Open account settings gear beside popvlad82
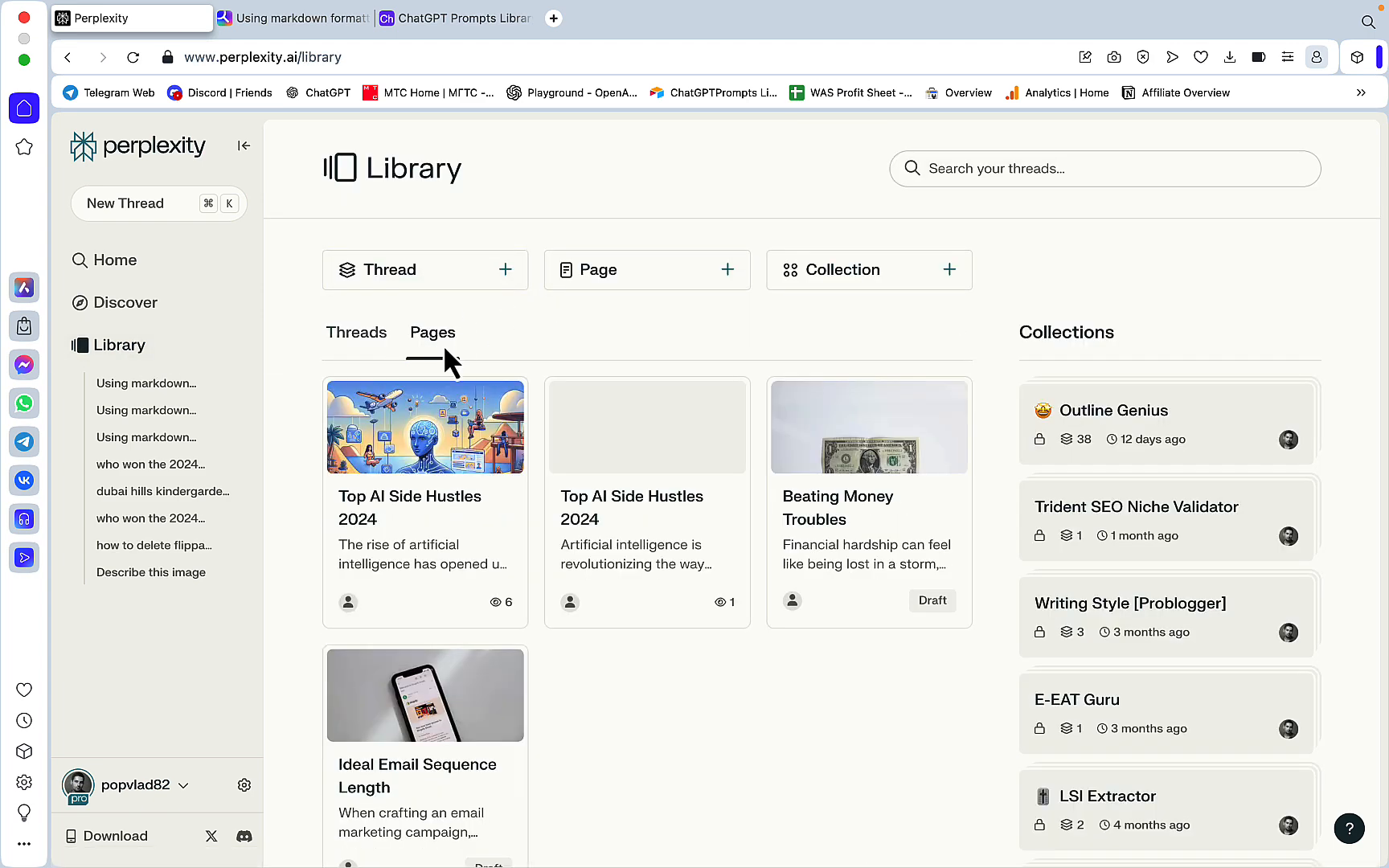This screenshot has height=868, width=1389. [244, 785]
